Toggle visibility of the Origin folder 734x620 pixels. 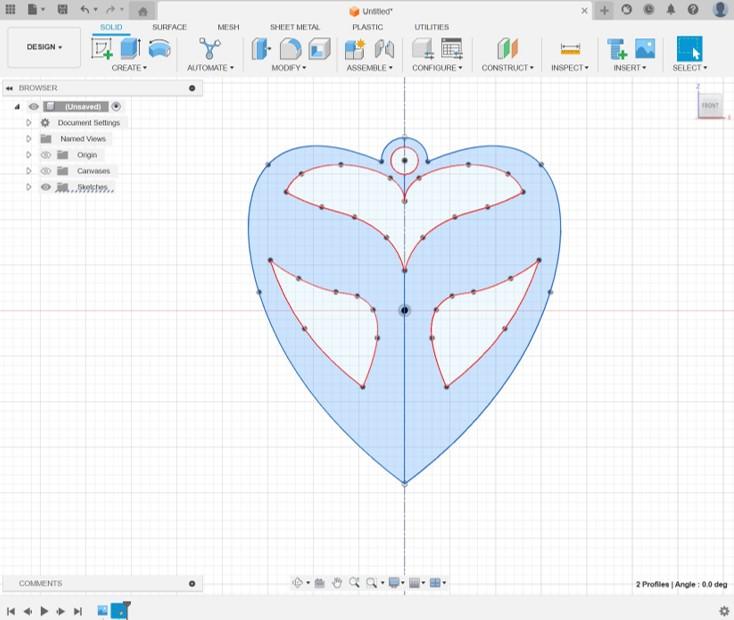tap(45, 155)
